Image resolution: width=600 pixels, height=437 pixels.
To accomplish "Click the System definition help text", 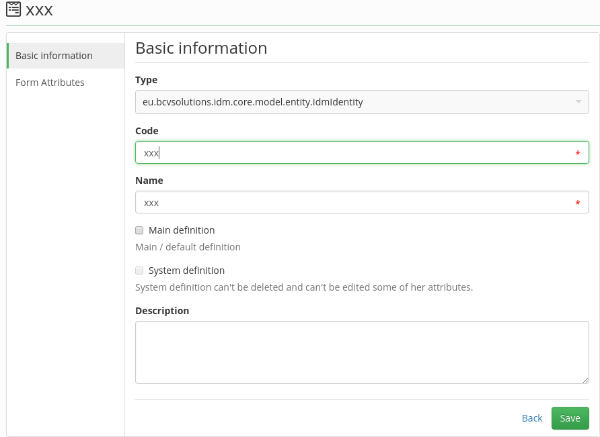I will [x=304, y=287].
